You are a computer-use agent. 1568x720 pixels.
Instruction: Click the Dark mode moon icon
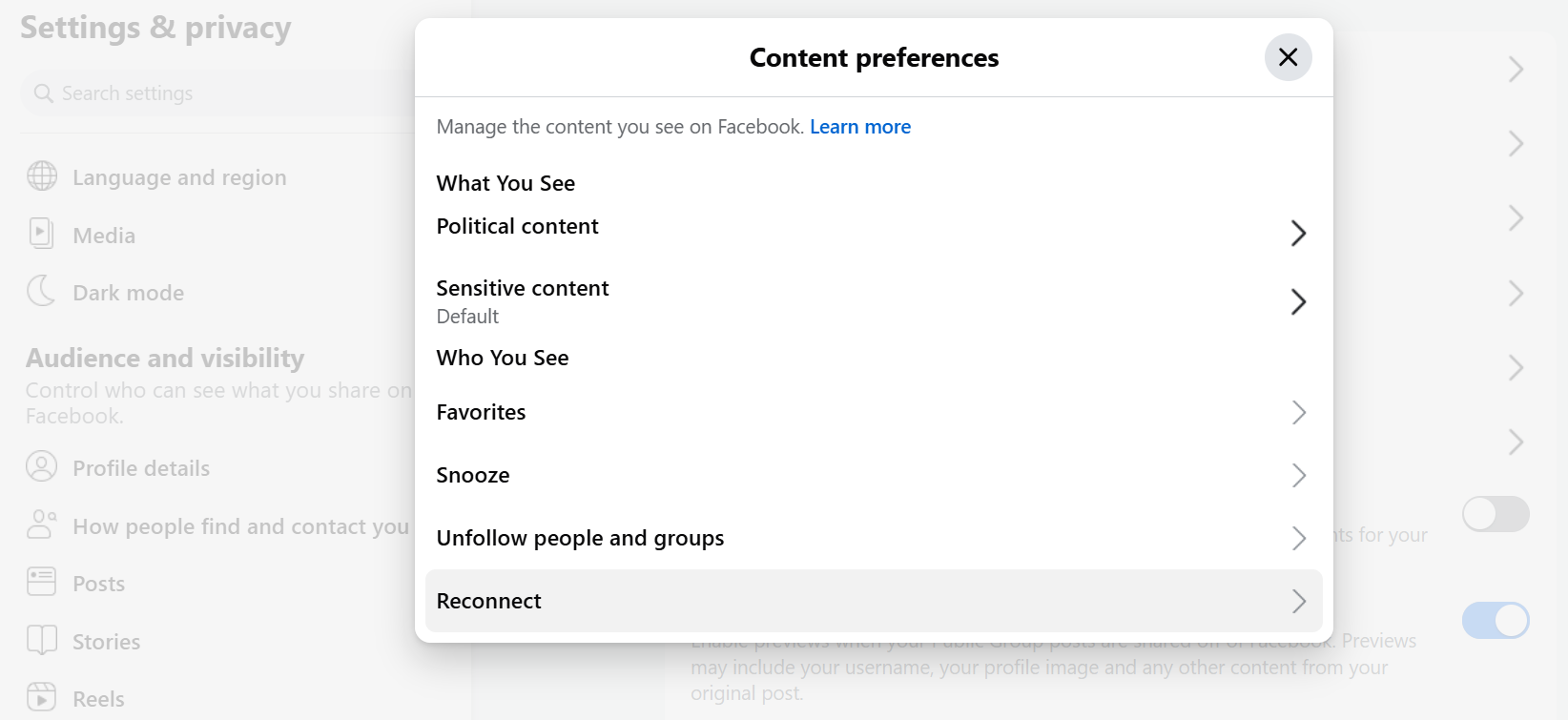pos(41,291)
